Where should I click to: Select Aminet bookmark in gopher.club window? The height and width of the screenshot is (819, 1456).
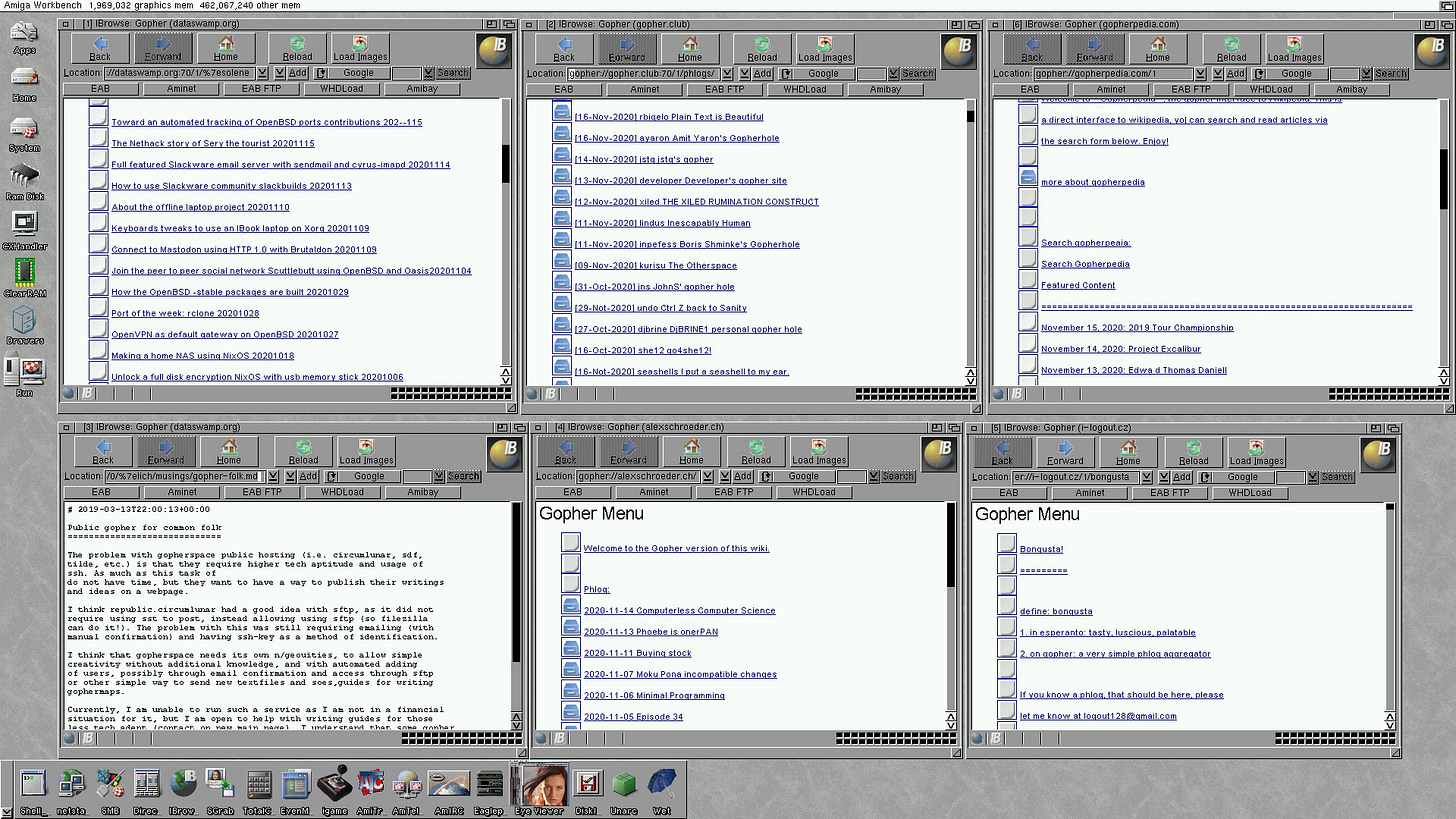(644, 89)
